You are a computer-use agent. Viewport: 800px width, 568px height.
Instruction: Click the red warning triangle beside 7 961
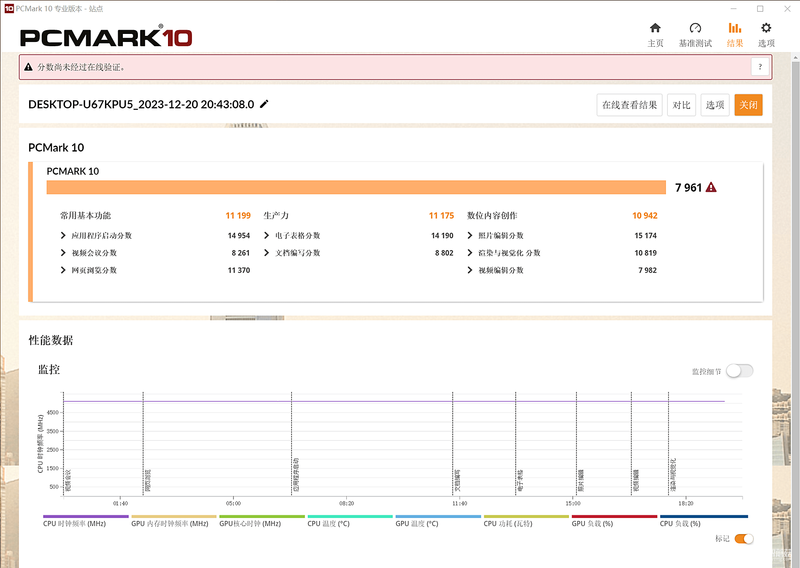tap(711, 187)
